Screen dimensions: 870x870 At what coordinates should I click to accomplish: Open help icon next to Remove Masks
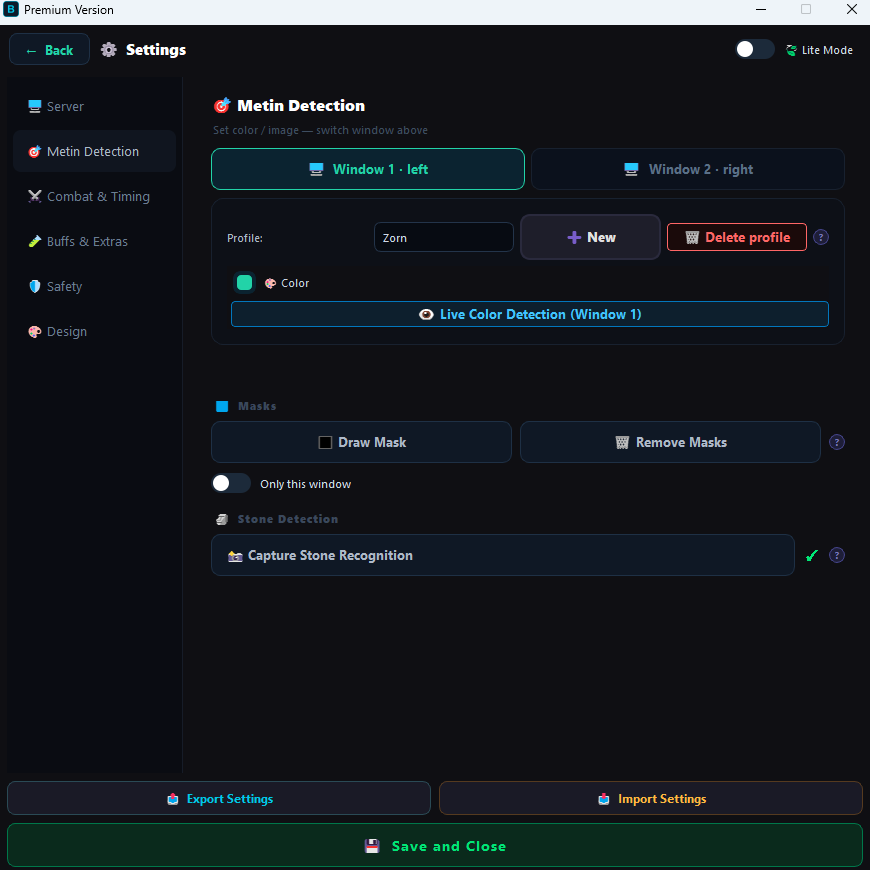(x=837, y=442)
